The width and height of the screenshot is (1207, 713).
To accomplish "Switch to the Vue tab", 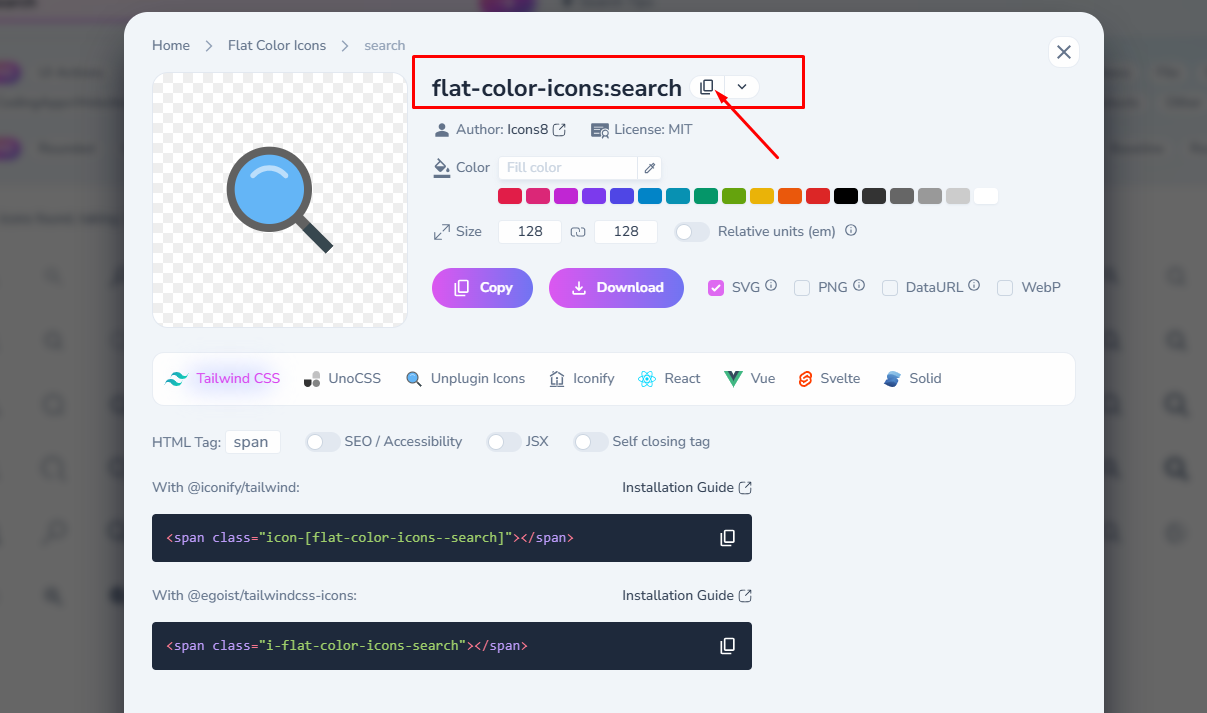I will [x=750, y=379].
